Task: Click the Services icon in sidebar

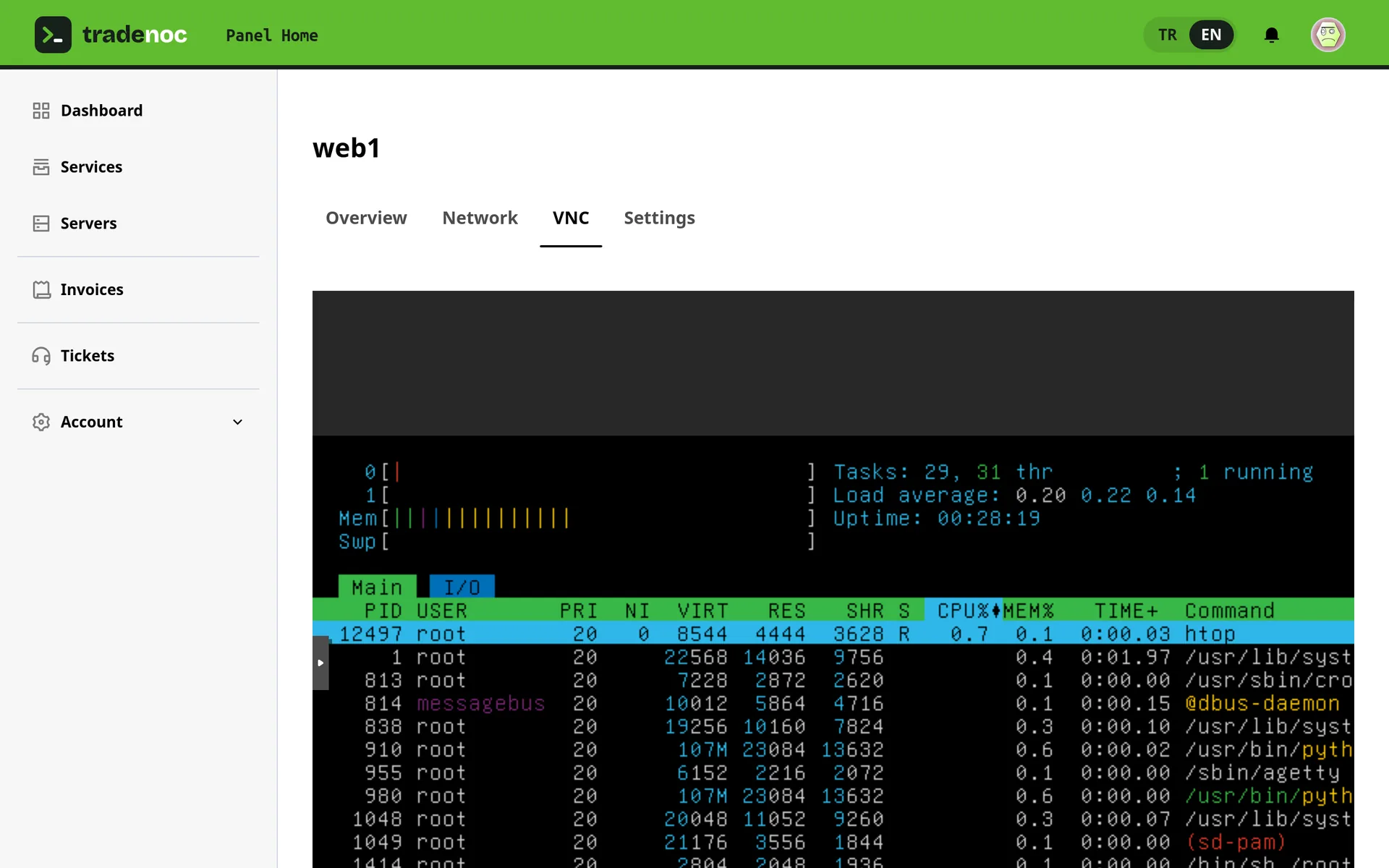Action: [x=41, y=167]
